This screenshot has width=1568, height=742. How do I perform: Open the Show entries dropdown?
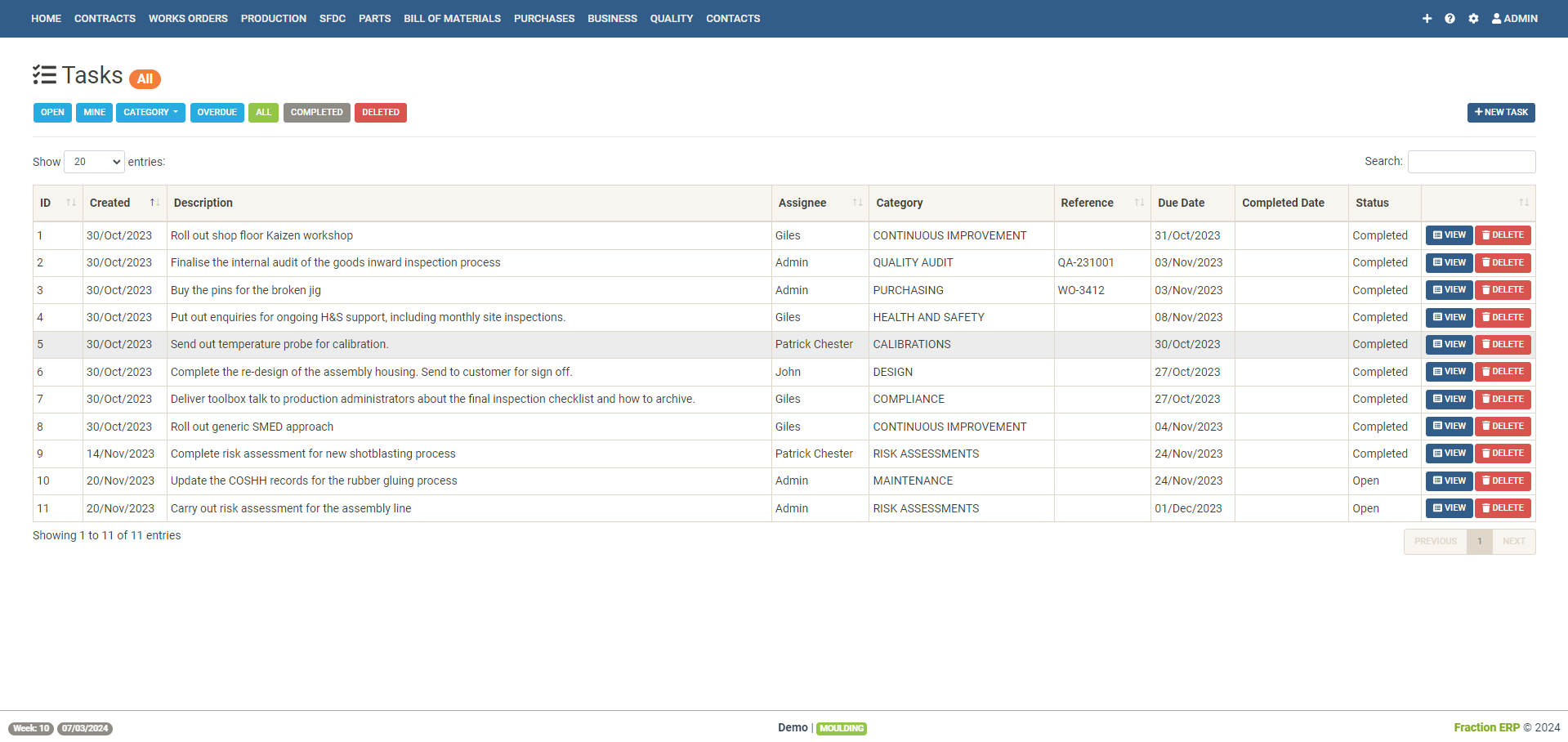[93, 162]
